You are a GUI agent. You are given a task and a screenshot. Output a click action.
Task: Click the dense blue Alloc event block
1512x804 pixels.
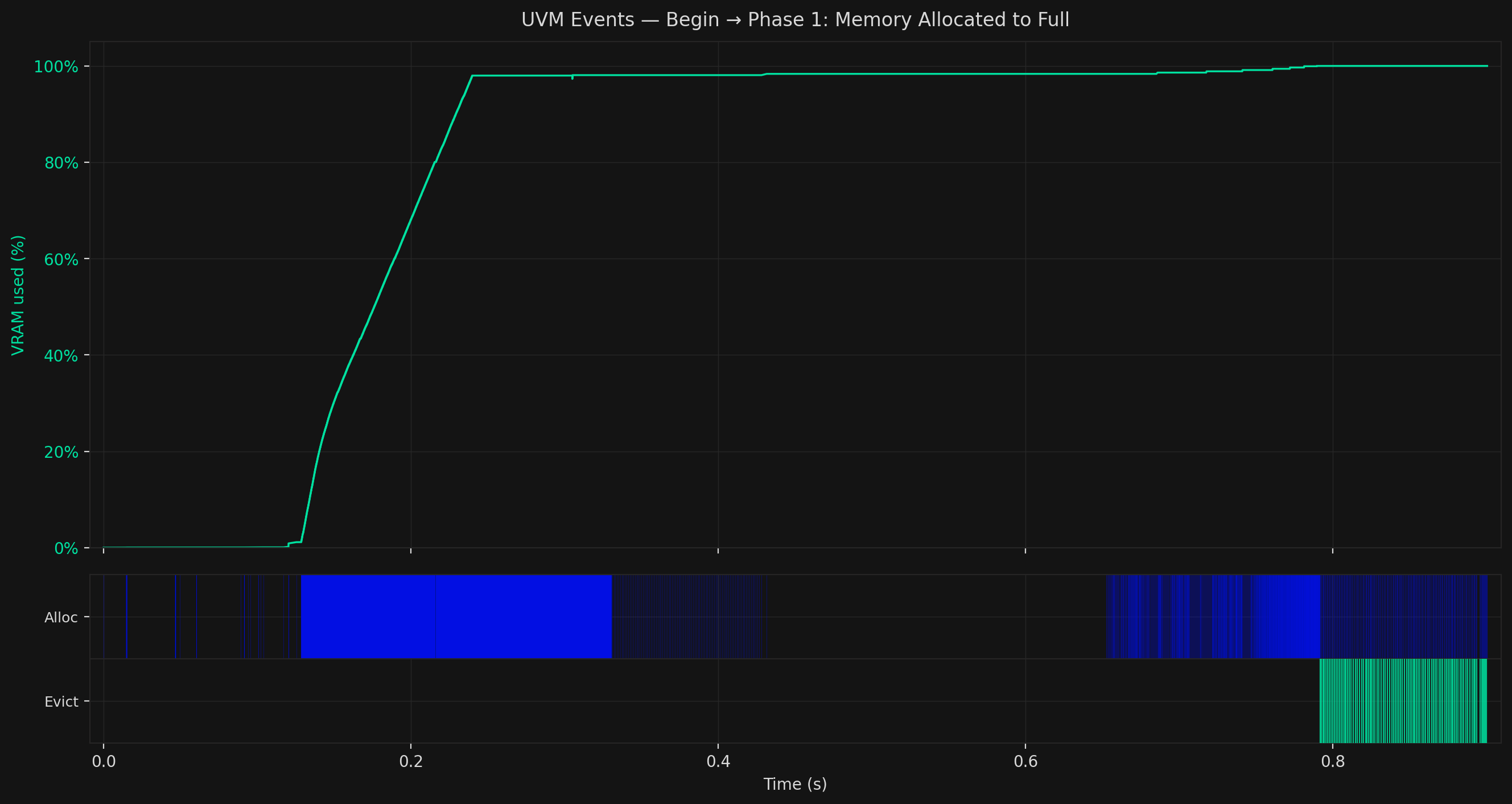pyautogui.click(x=452, y=616)
